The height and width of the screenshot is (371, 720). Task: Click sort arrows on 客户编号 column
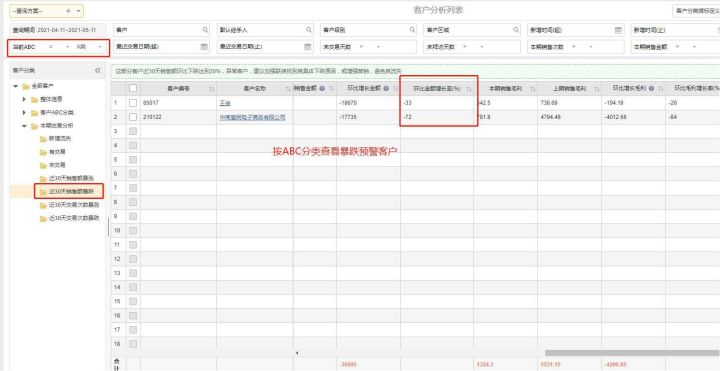pyautogui.click(x=212, y=88)
